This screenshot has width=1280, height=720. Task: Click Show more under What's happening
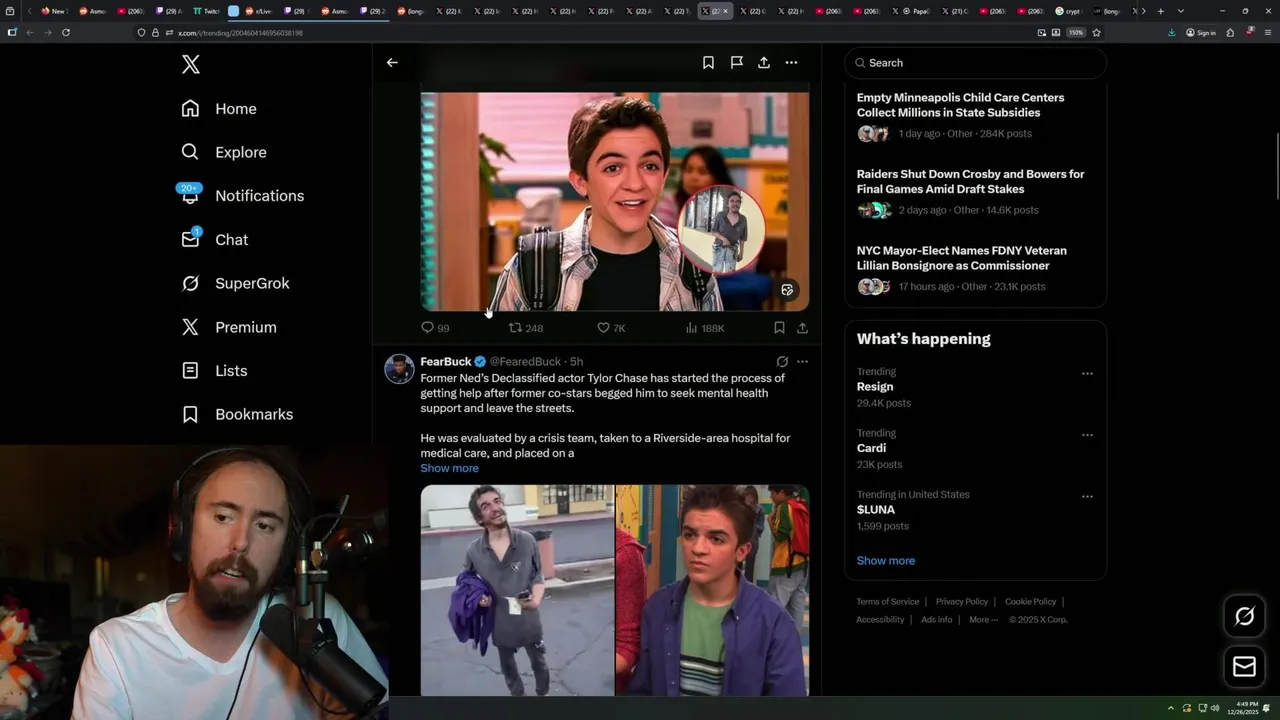pyautogui.click(x=886, y=561)
